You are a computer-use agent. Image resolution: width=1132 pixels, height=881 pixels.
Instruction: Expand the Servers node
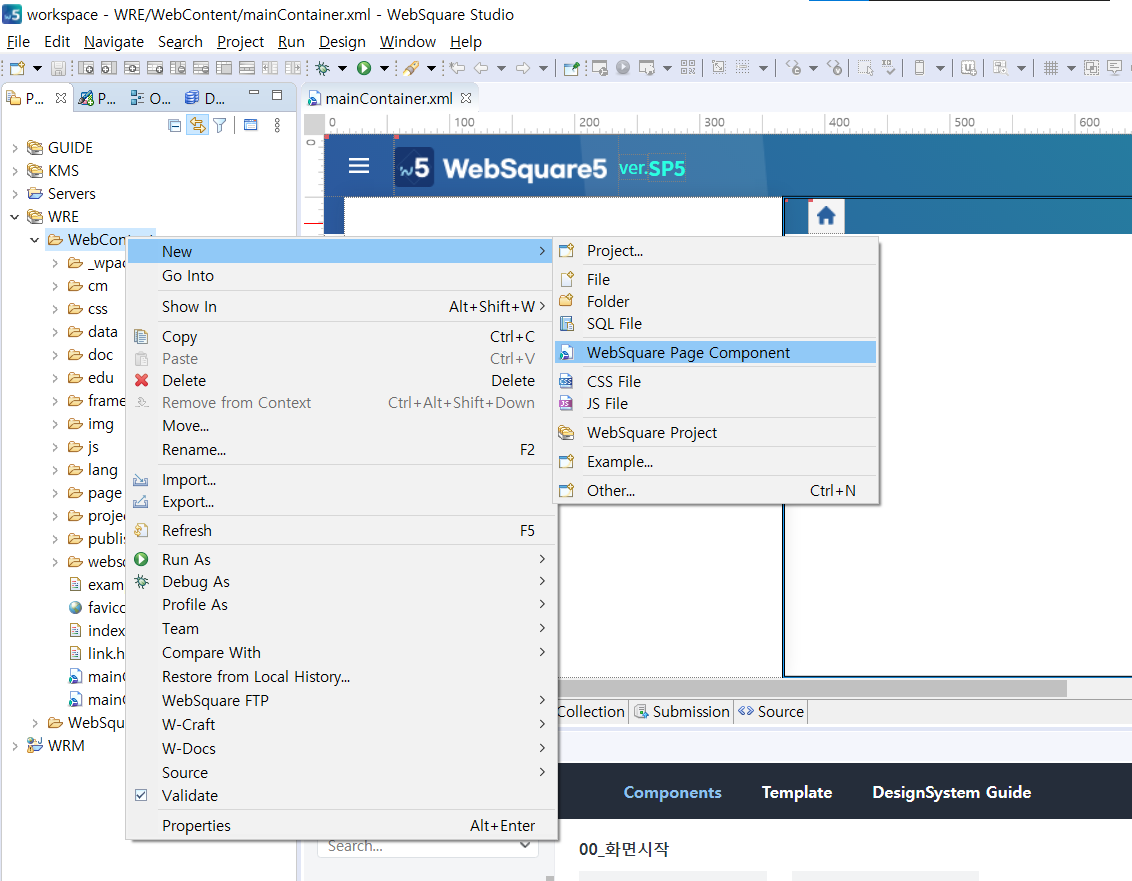tap(15, 194)
